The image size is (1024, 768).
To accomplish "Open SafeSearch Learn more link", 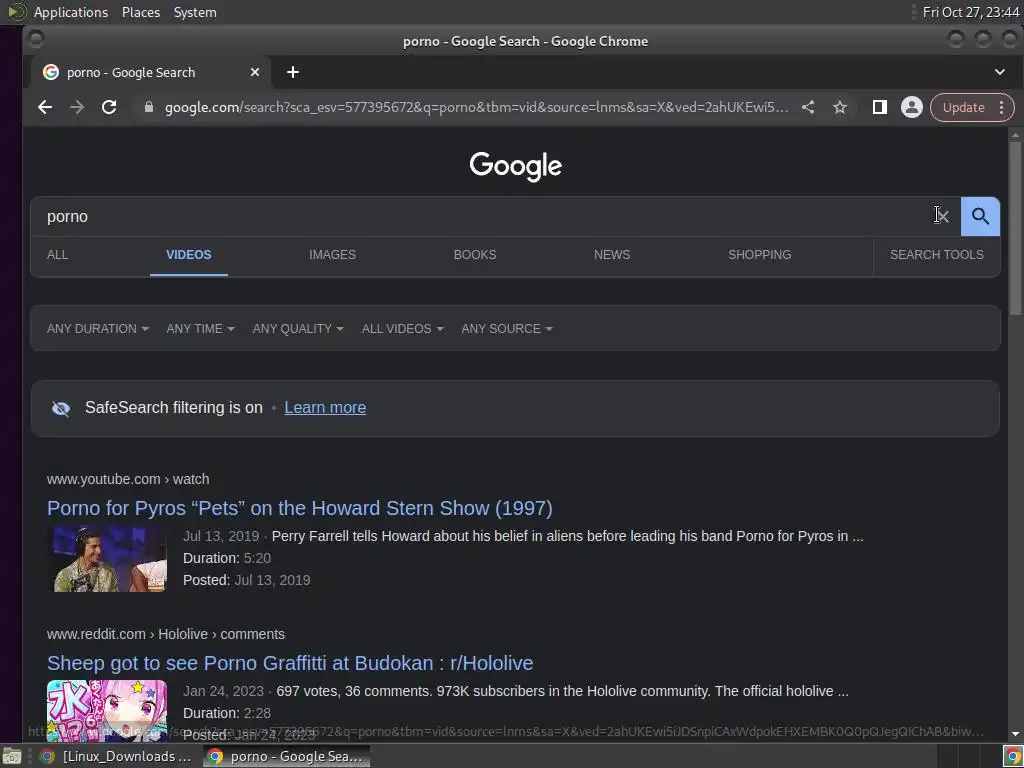I will coord(325,408).
